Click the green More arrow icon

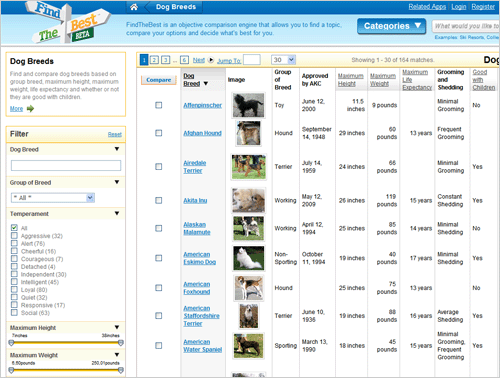click(x=30, y=109)
